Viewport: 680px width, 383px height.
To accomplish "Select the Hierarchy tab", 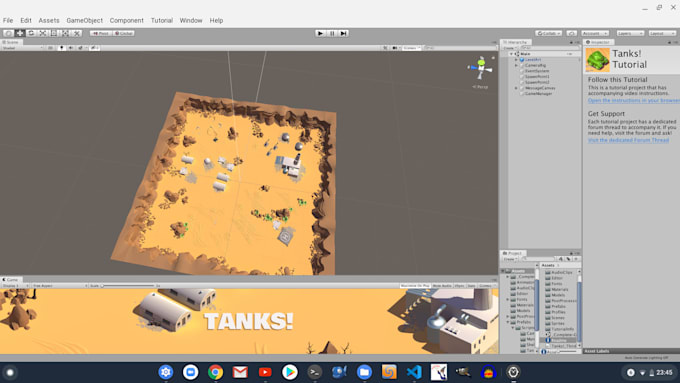I will [x=516, y=42].
